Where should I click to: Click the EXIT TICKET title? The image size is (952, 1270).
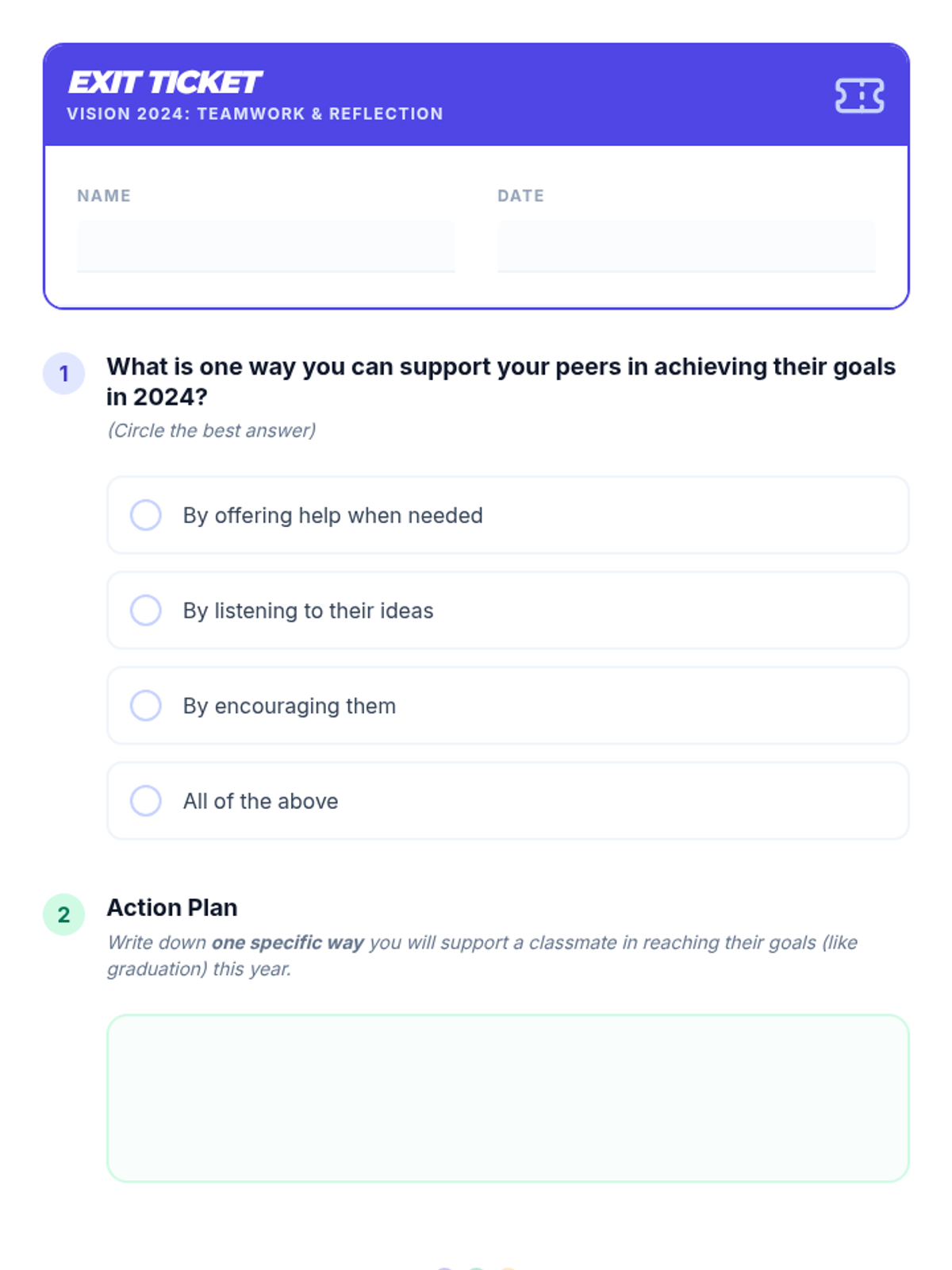[x=164, y=83]
